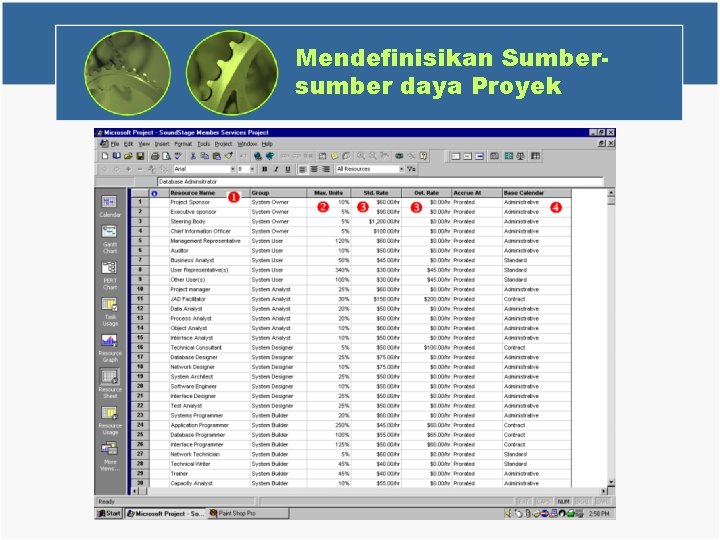
Task: Click More Views in the View Bar
Action: (110, 456)
